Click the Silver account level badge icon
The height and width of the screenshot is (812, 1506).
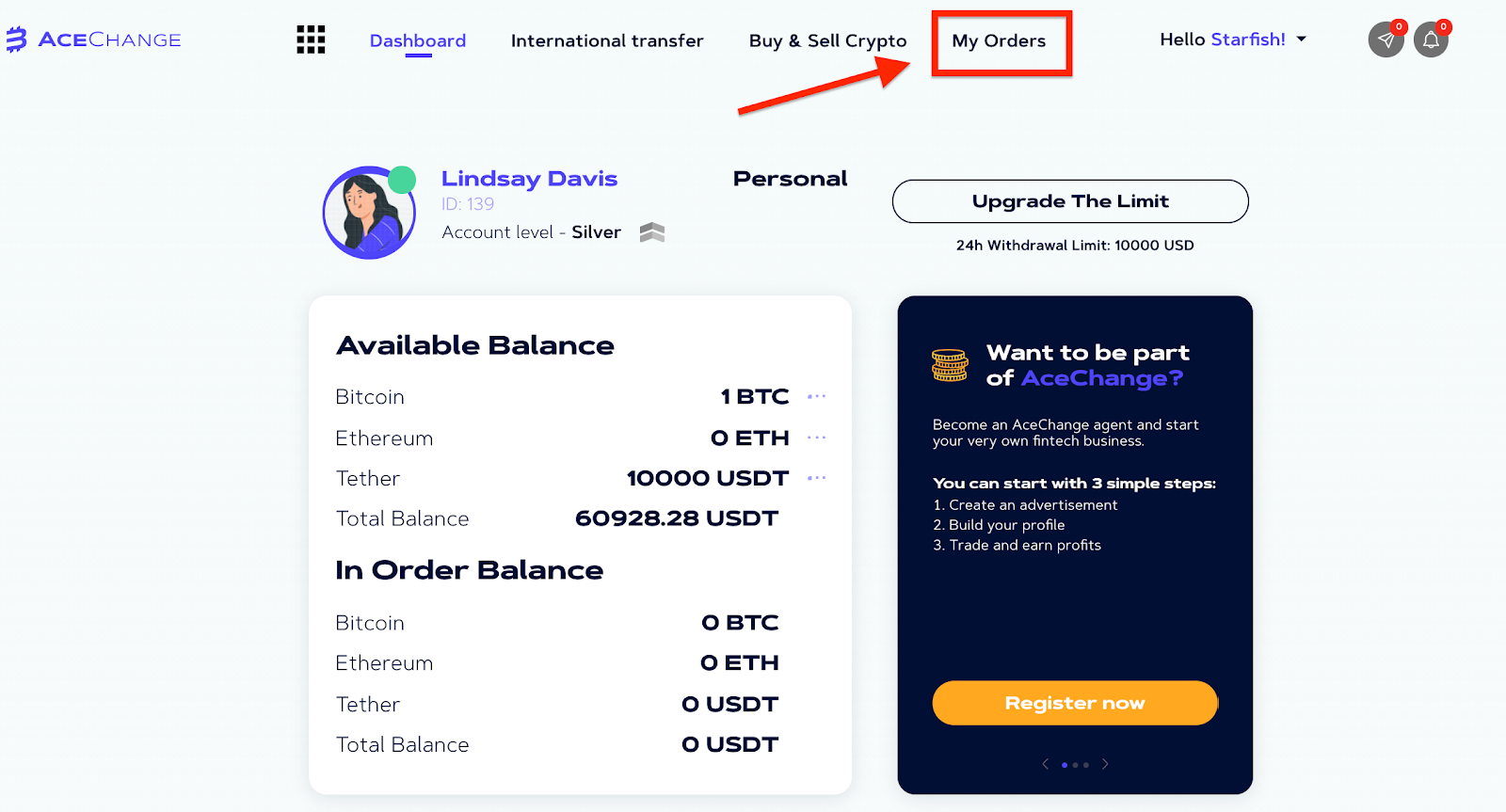coord(652,232)
